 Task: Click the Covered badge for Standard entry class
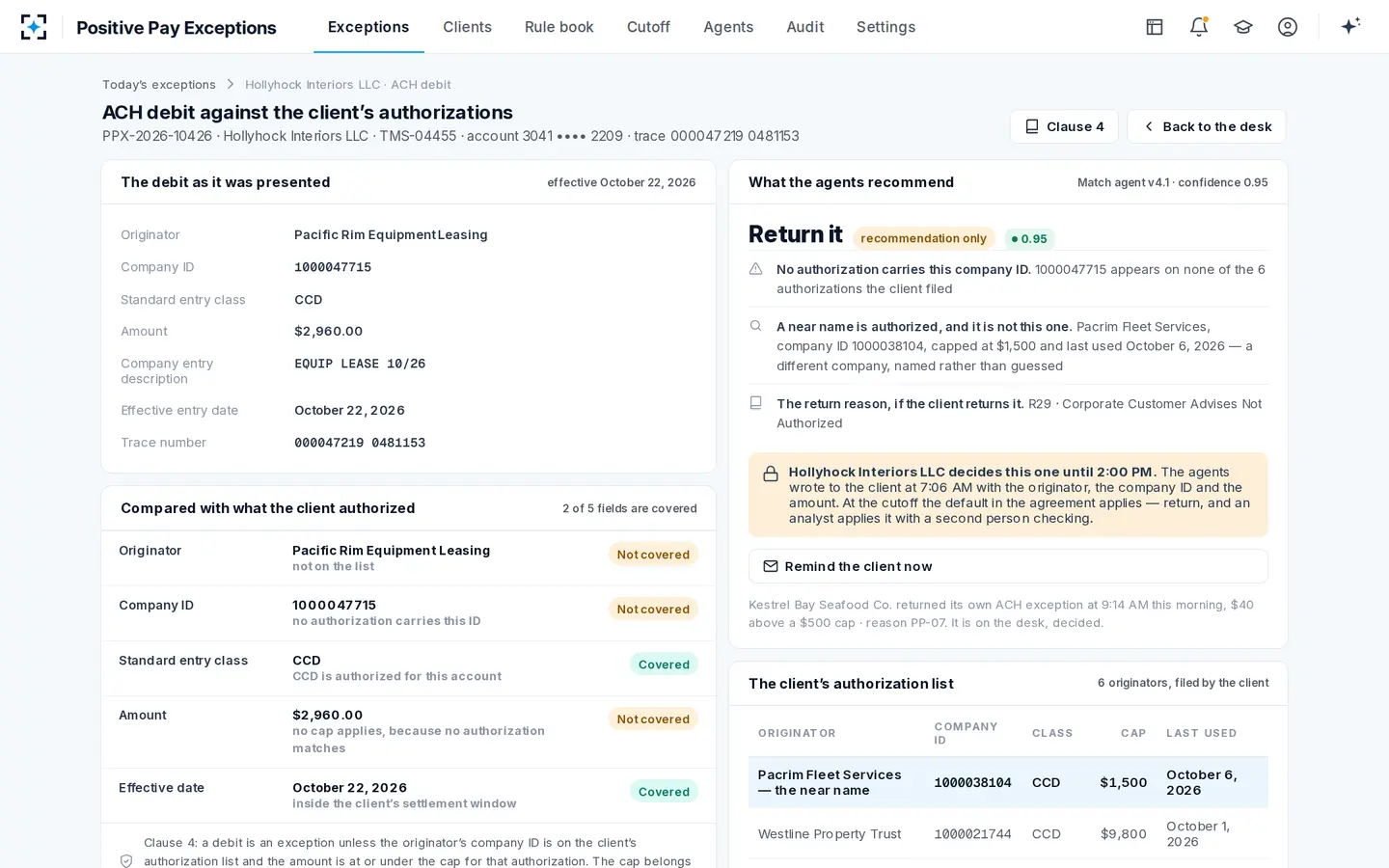click(x=664, y=665)
